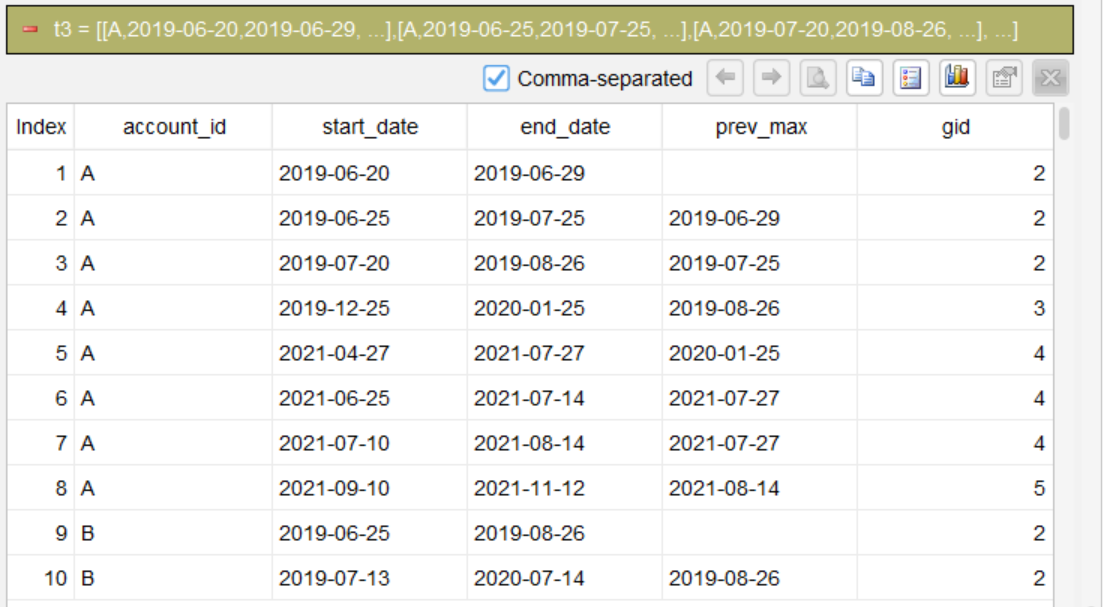Toggle the Comma-separated checkbox
The height and width of the screenshot is (607, 1103).
[496, 78]
